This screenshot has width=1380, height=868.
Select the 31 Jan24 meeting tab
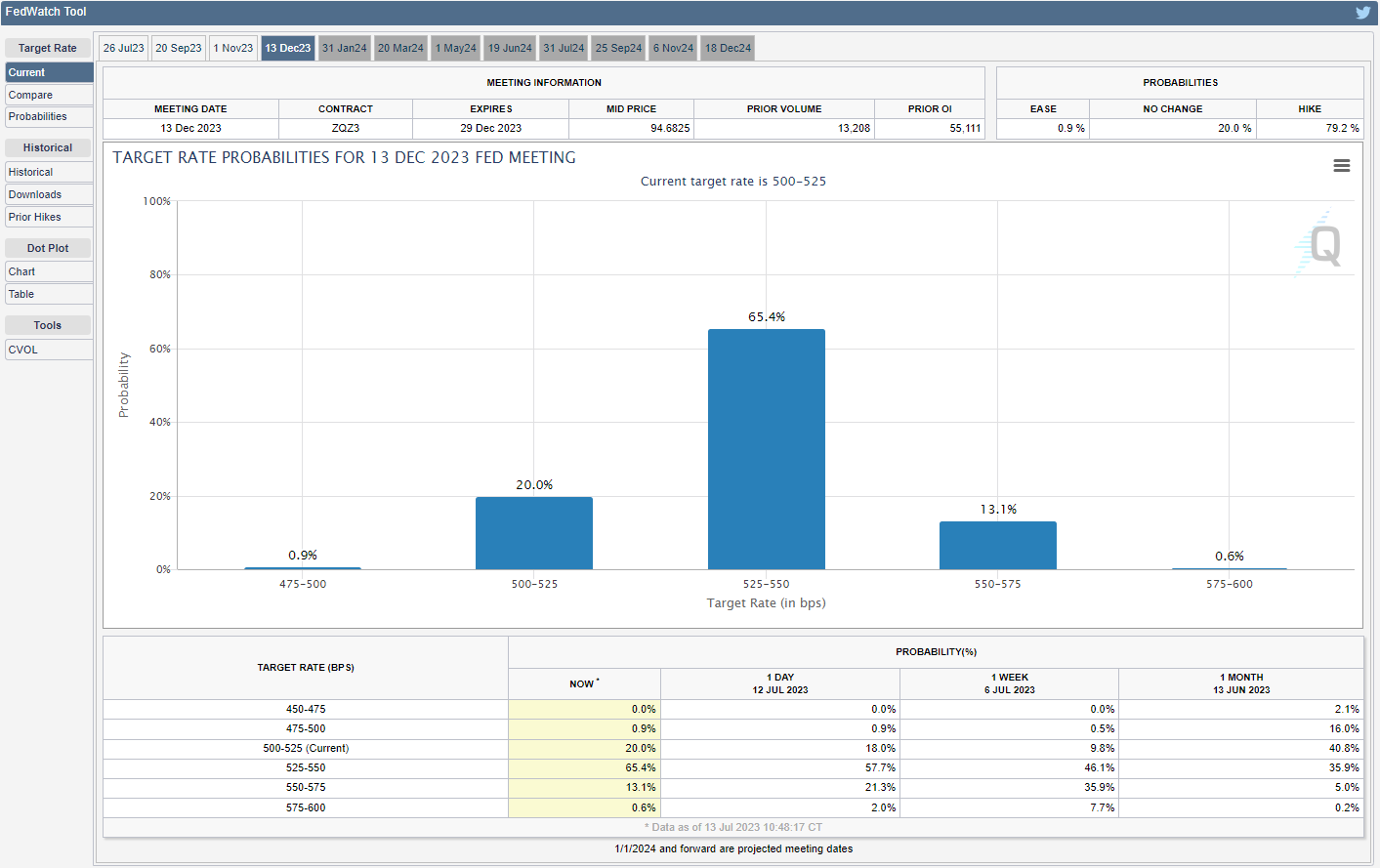(x=345, y=48)
